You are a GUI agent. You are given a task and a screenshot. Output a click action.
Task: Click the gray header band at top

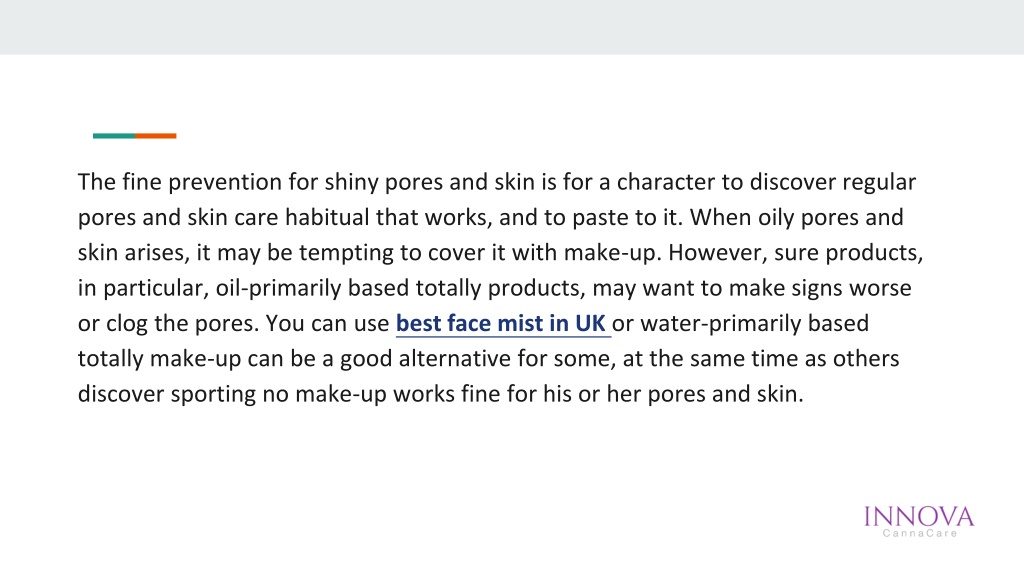[512, 27]
